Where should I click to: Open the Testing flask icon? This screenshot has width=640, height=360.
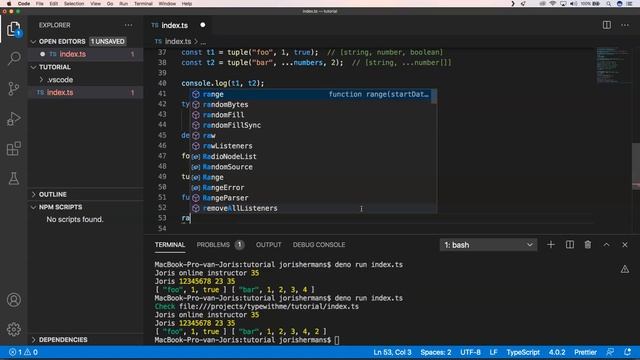coord(13,178)
